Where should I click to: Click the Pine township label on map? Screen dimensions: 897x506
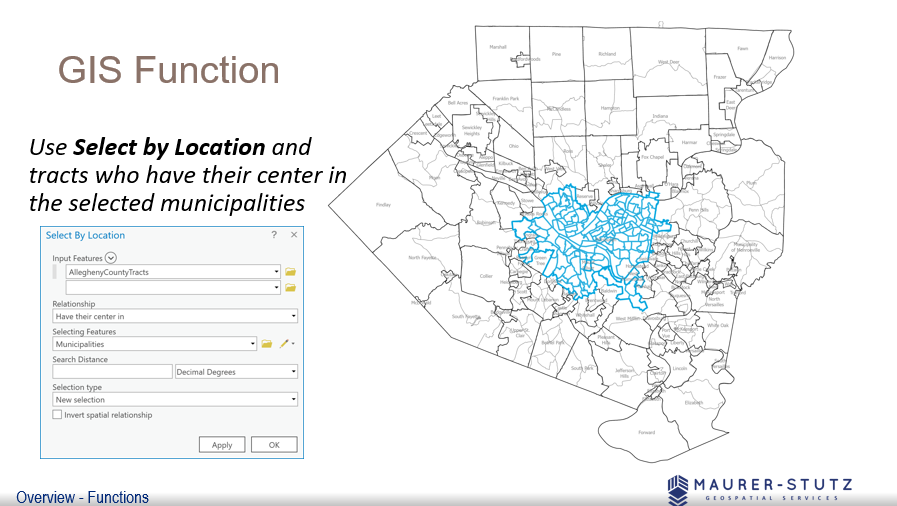coord(556,54)
